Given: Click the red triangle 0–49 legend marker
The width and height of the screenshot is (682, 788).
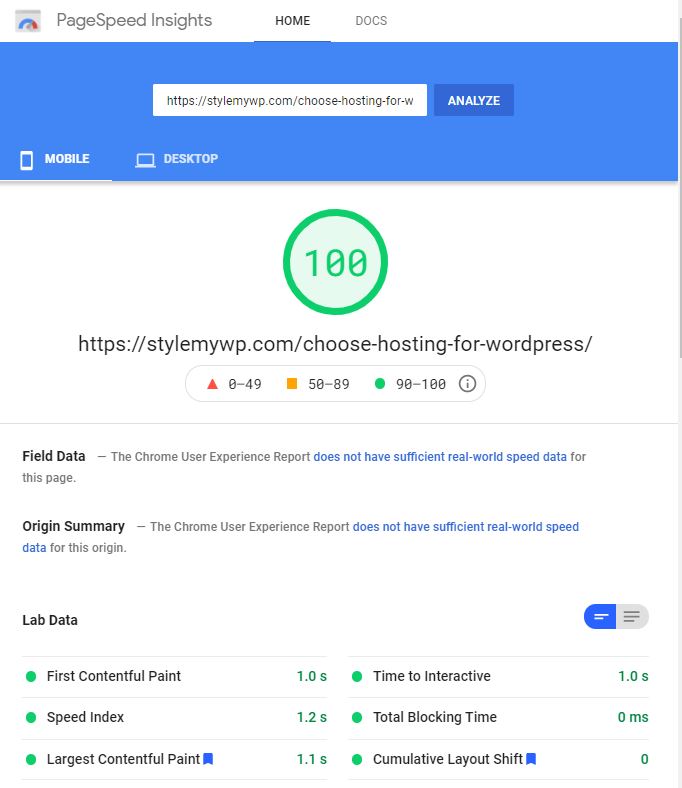Looking at the screenshot, I should pyautogui.click(x=212, y=384).
